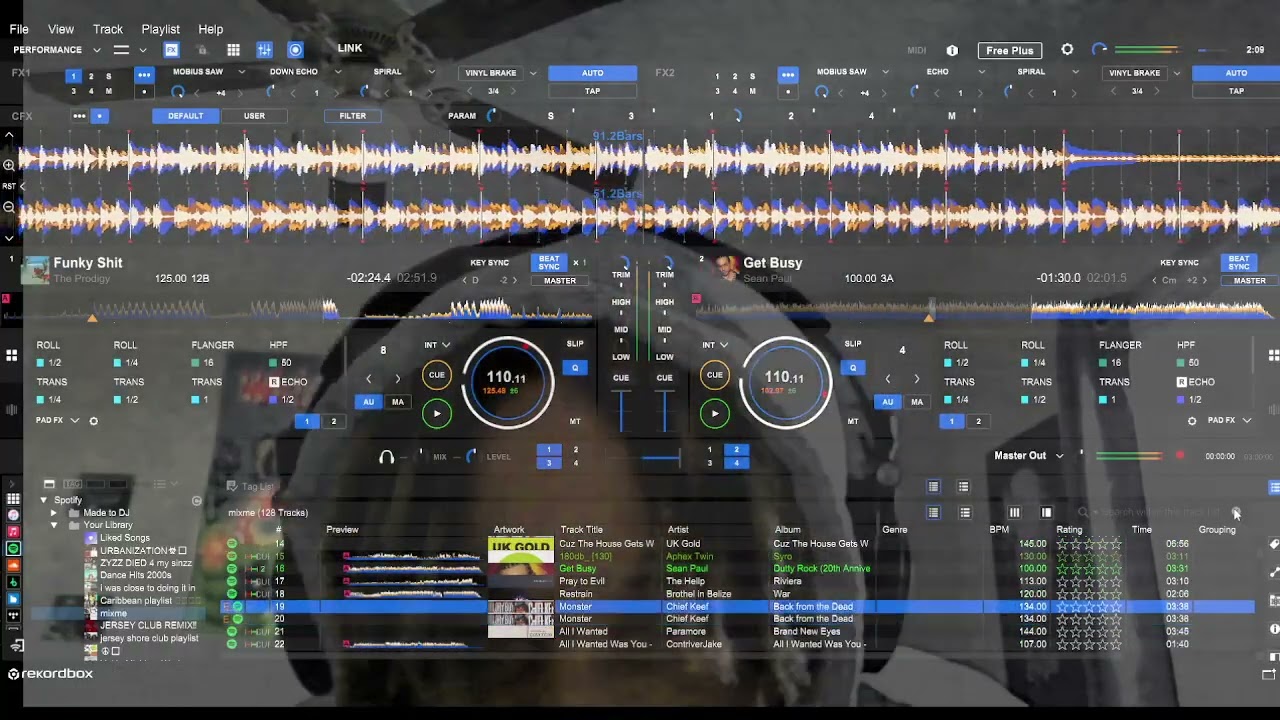Open the View menu
The image size is (1280, 720).
pos(61,29)
